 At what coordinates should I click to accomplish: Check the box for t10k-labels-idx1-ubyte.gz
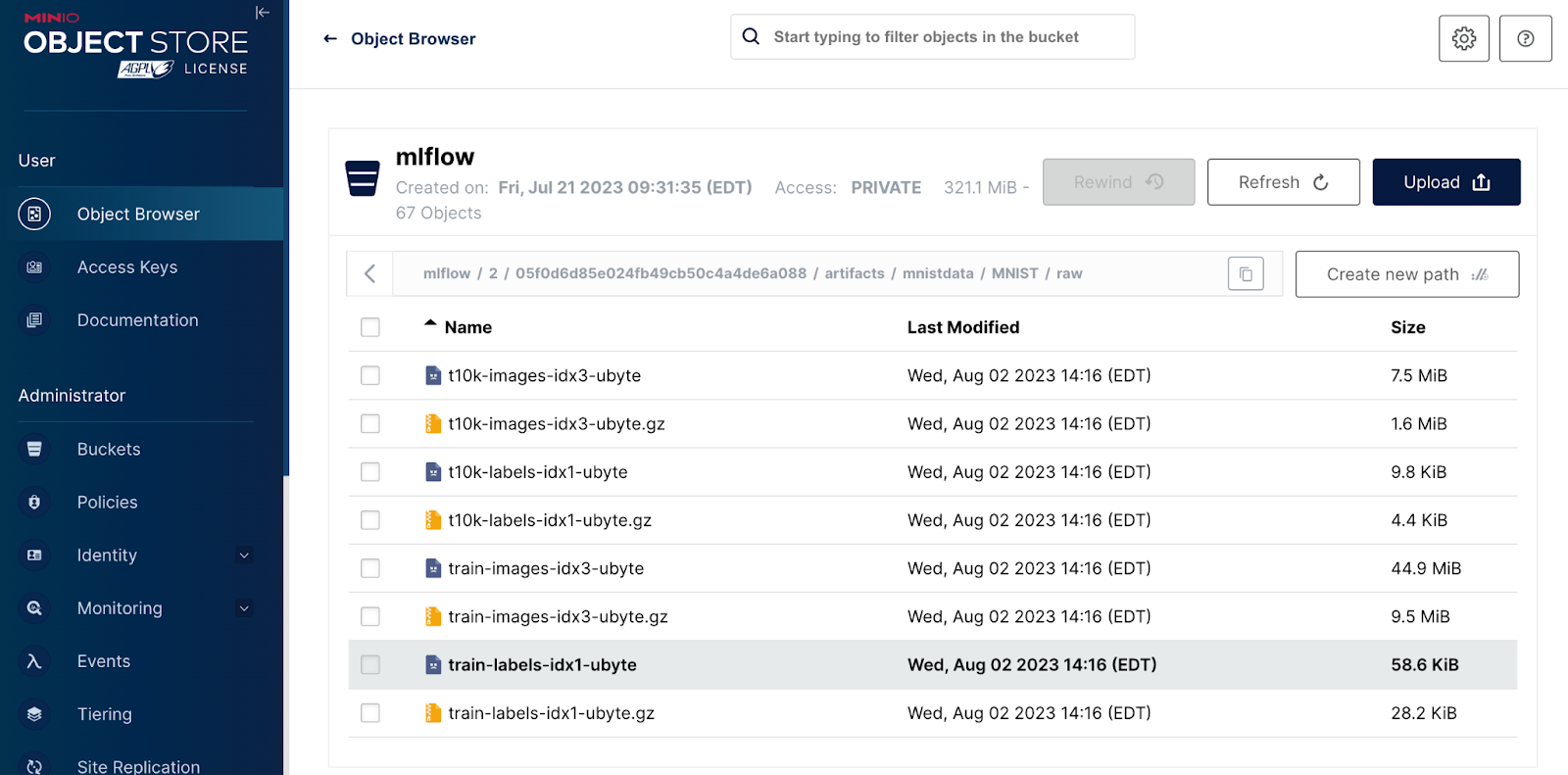[370, 520]
